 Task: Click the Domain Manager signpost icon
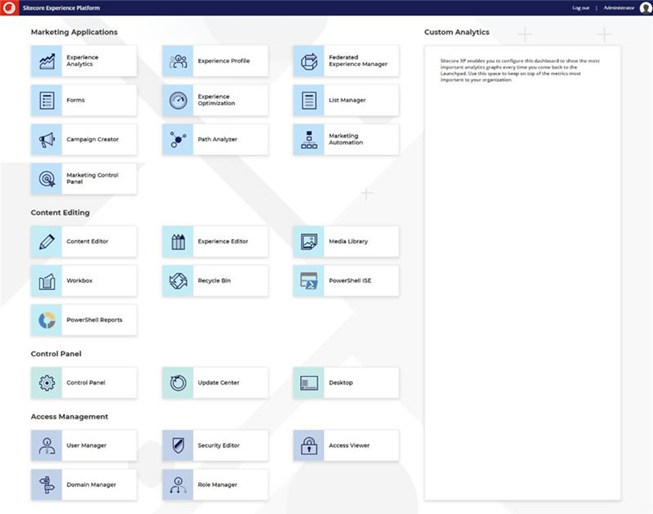47,485
